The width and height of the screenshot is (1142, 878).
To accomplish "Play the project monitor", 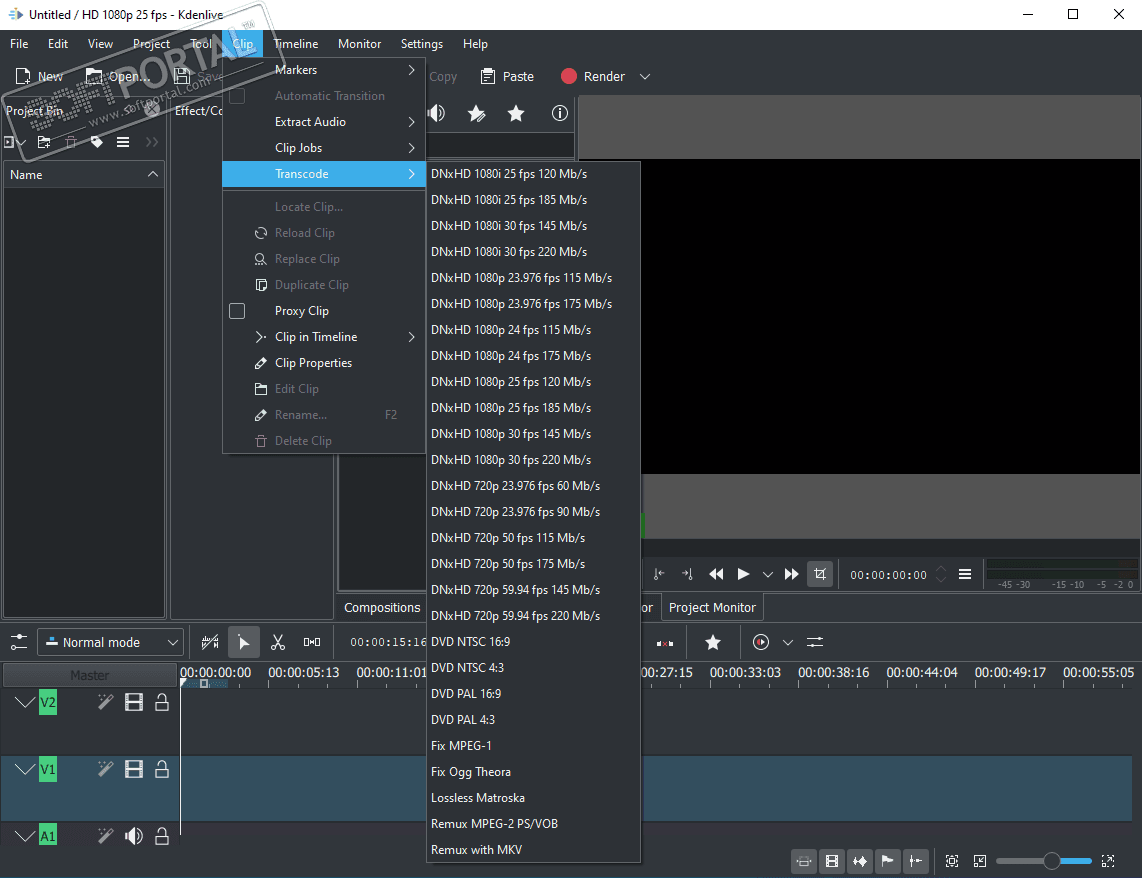I will tap(743, 574).
